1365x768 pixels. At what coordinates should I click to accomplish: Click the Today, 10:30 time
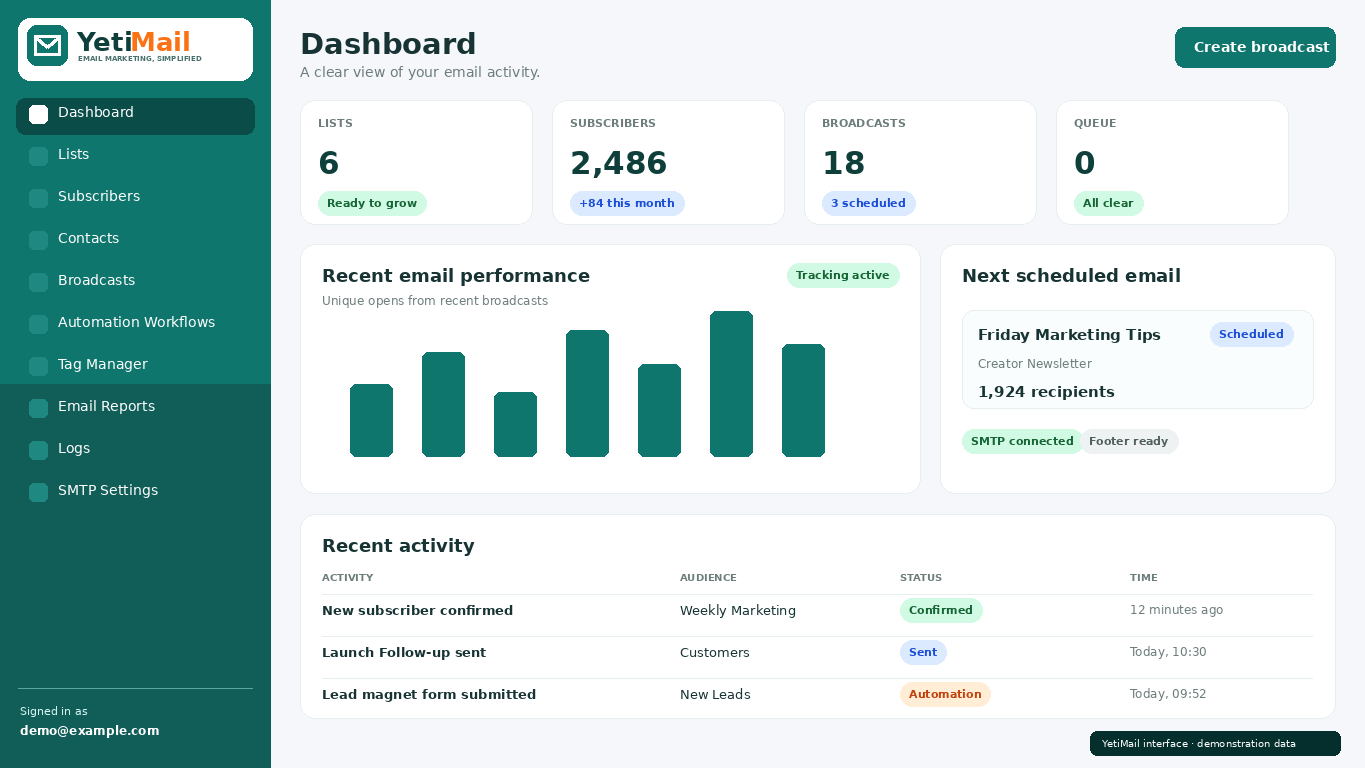coord(1168,652)
